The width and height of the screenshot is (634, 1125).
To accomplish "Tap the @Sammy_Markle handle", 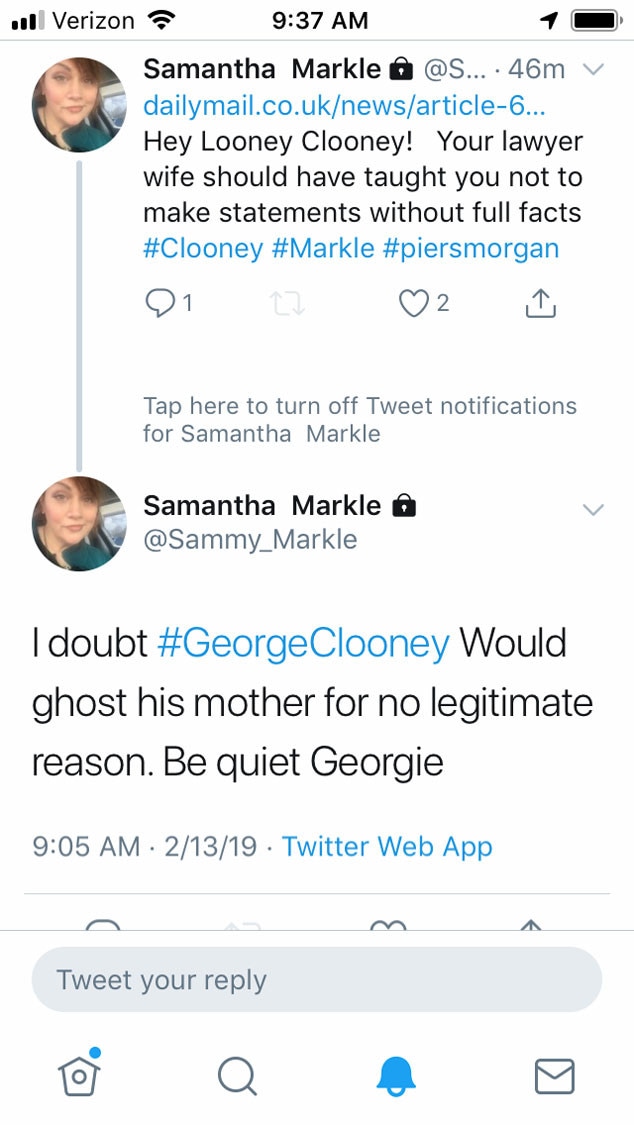I will [250, 540].
